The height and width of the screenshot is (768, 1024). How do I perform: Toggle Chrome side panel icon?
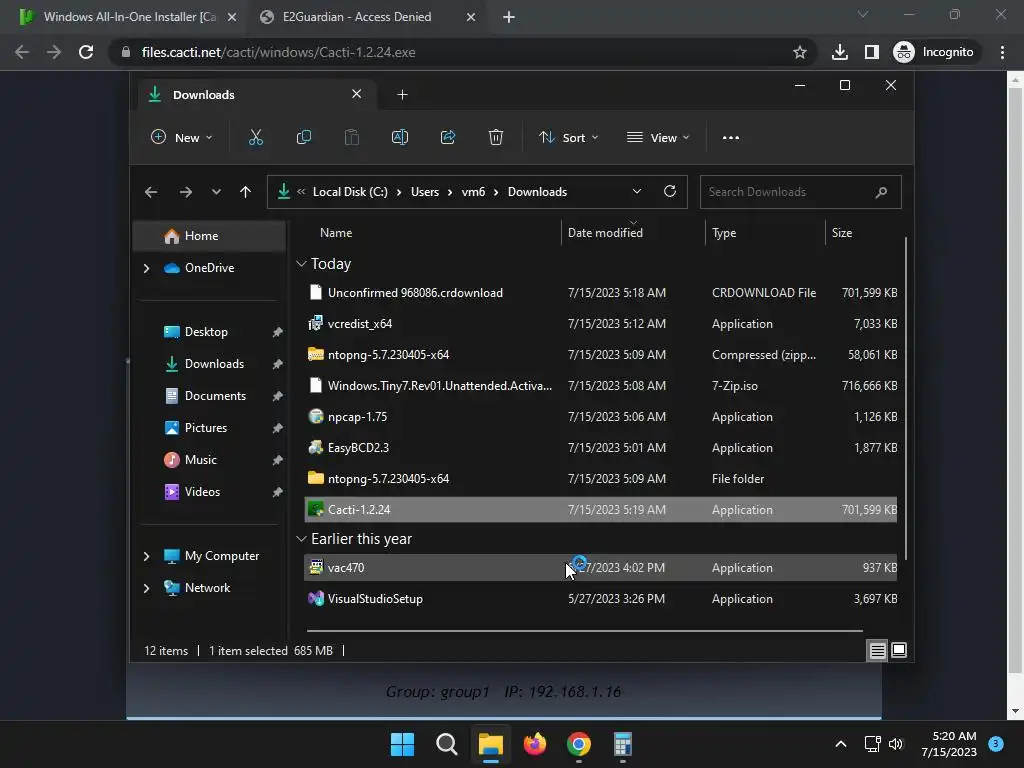pyautogui.click(x=871, y=52)
